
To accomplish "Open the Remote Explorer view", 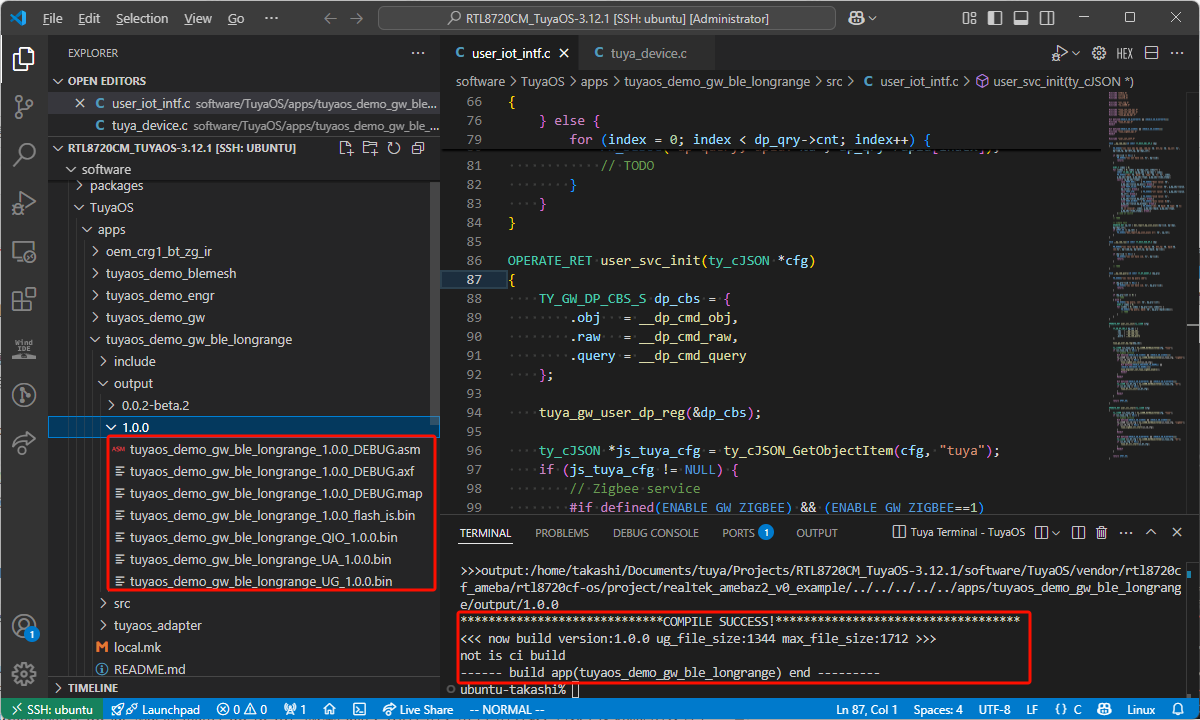I will (23, 251).
